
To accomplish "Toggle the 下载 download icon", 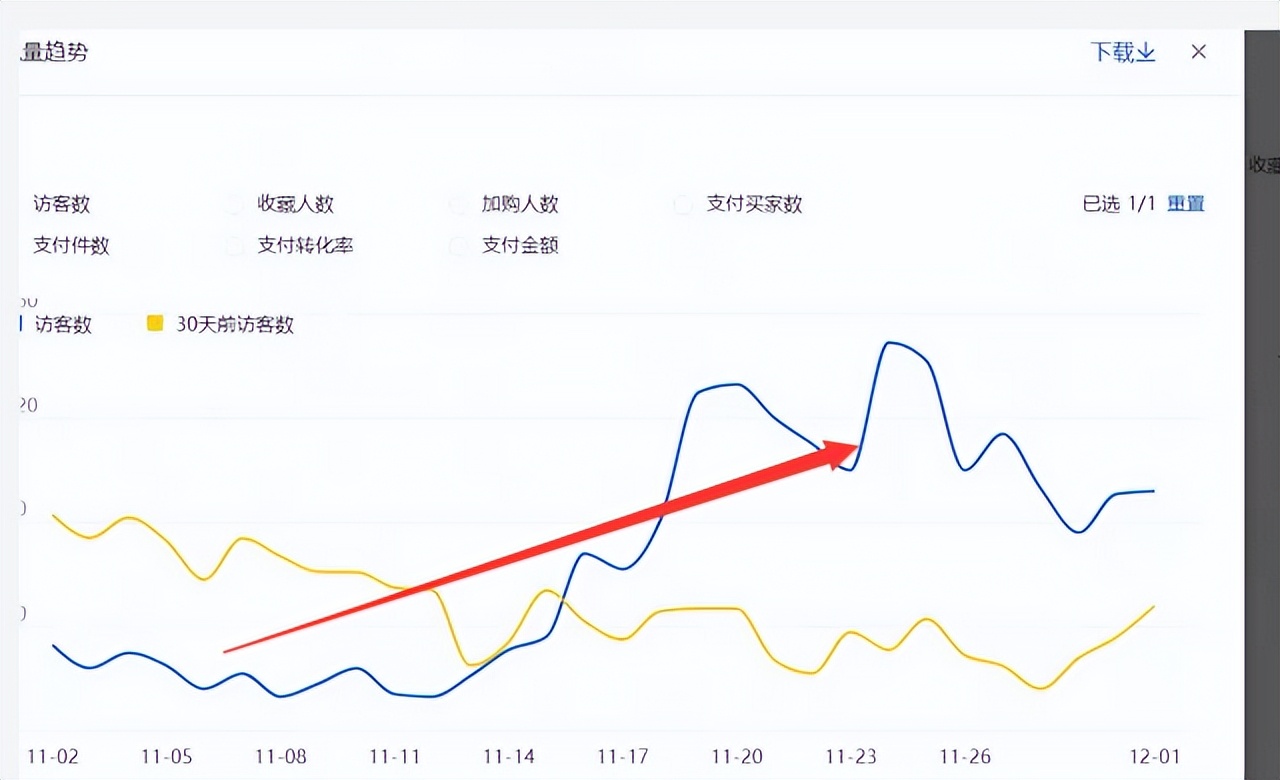I will tap(1146, 53).
